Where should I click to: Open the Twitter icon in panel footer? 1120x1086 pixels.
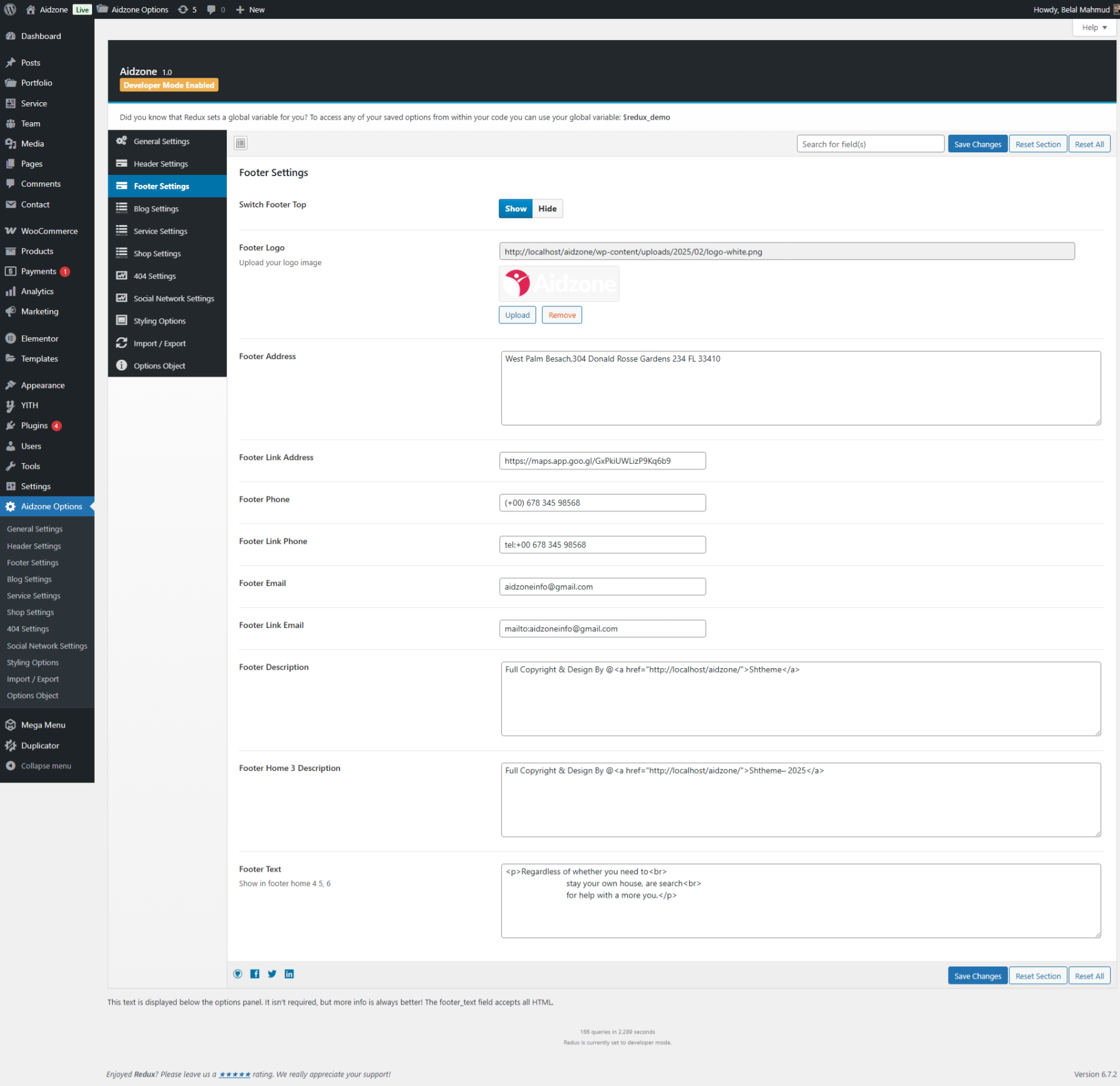tap(272, 974)
